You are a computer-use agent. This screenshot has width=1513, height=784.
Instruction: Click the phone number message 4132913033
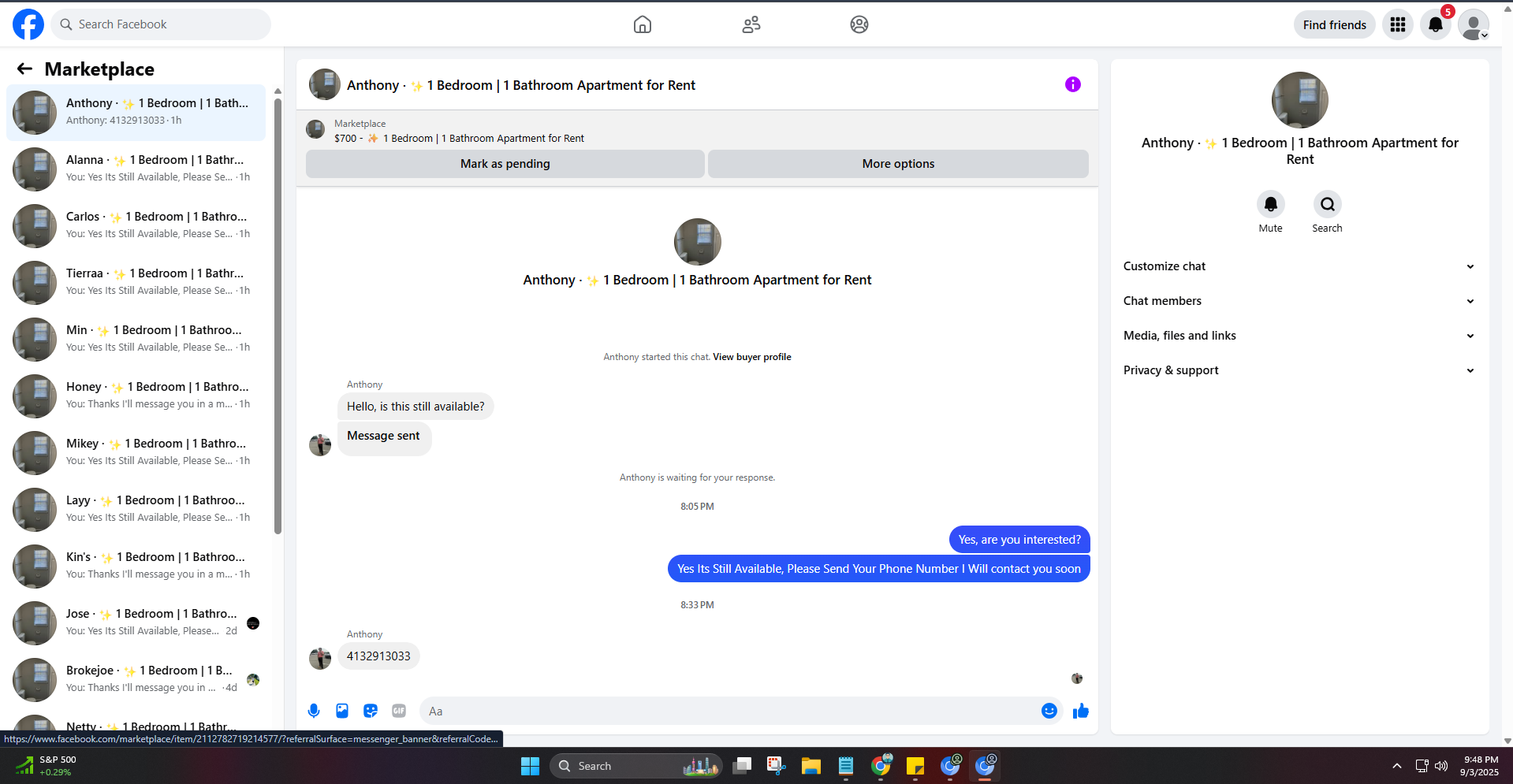[x=378, y=656]
